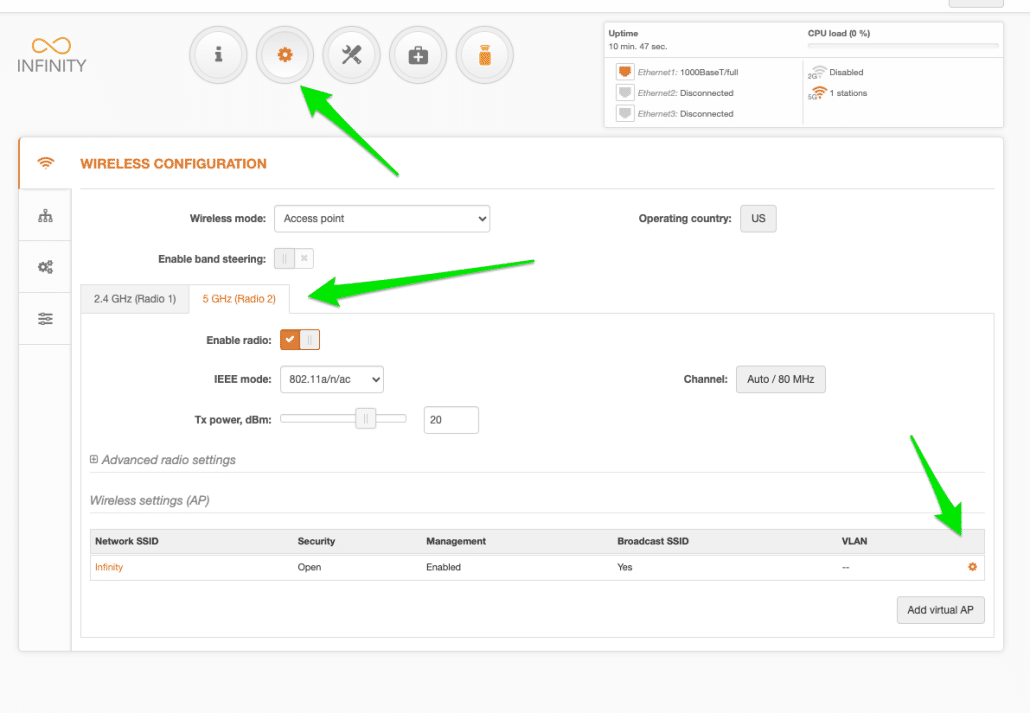Image resolution: width=1030 pixels, height=713 pixels.
Task: Open the services gears sidebar icon
Action: coord(45,267)
